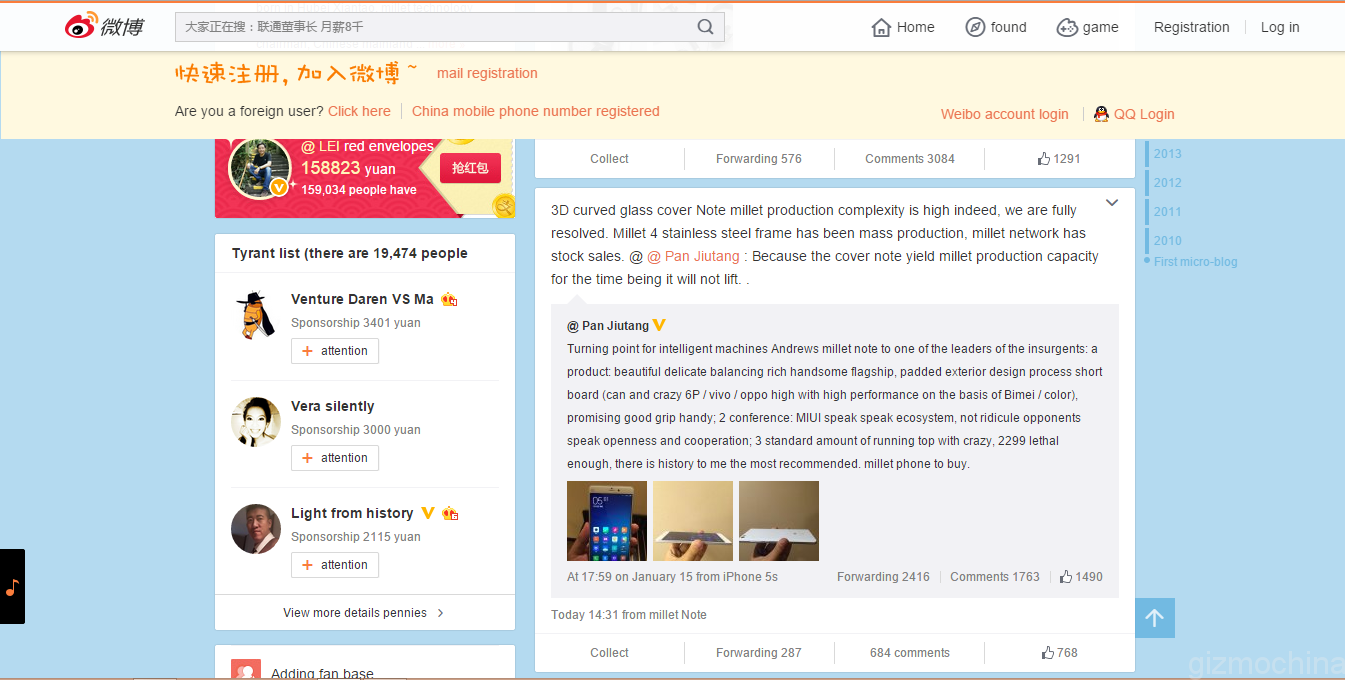Click thumbs up showing 1291 likes
1345x680 pixels.
coord(1059,159)
